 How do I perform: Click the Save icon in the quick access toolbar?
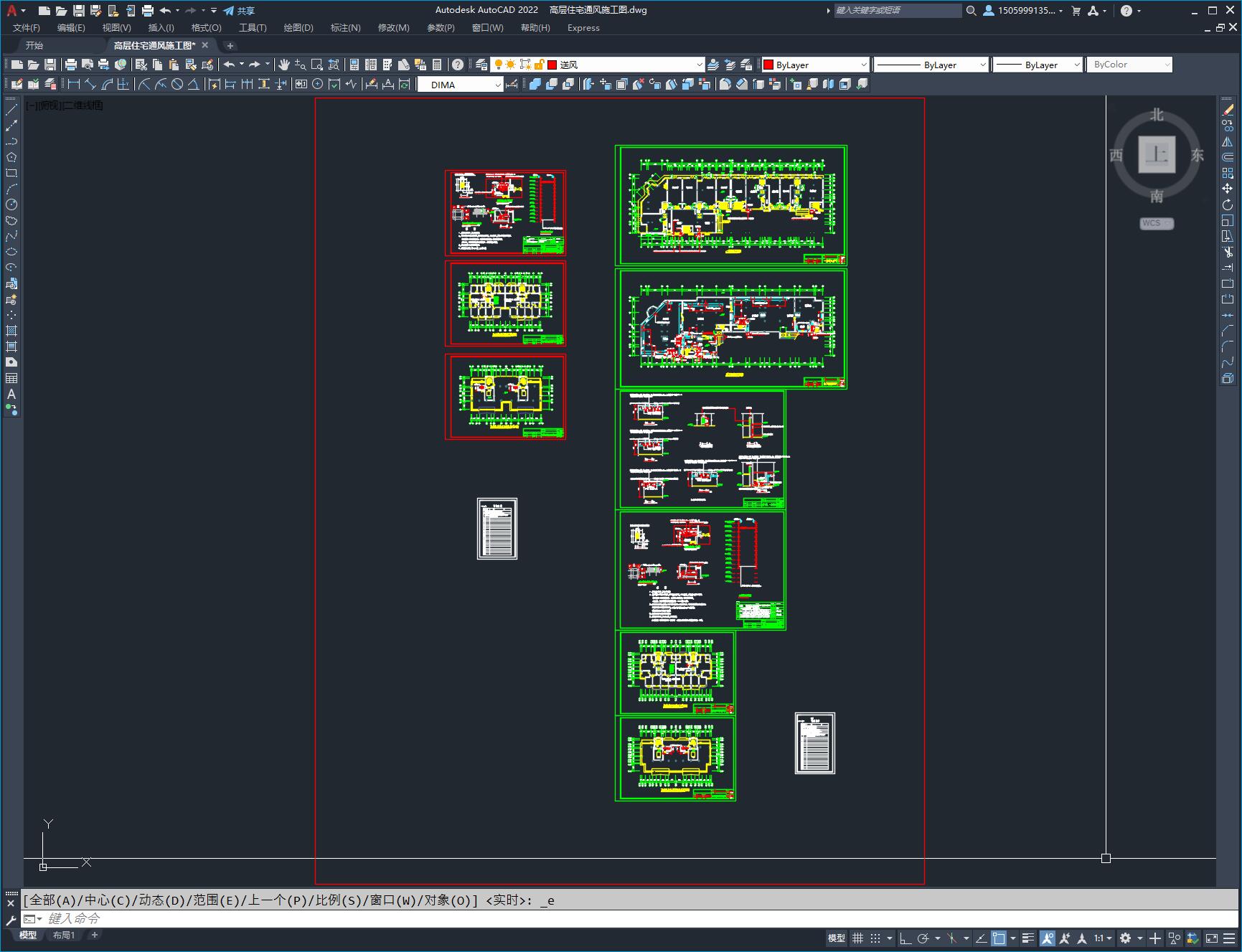[79, 11]
